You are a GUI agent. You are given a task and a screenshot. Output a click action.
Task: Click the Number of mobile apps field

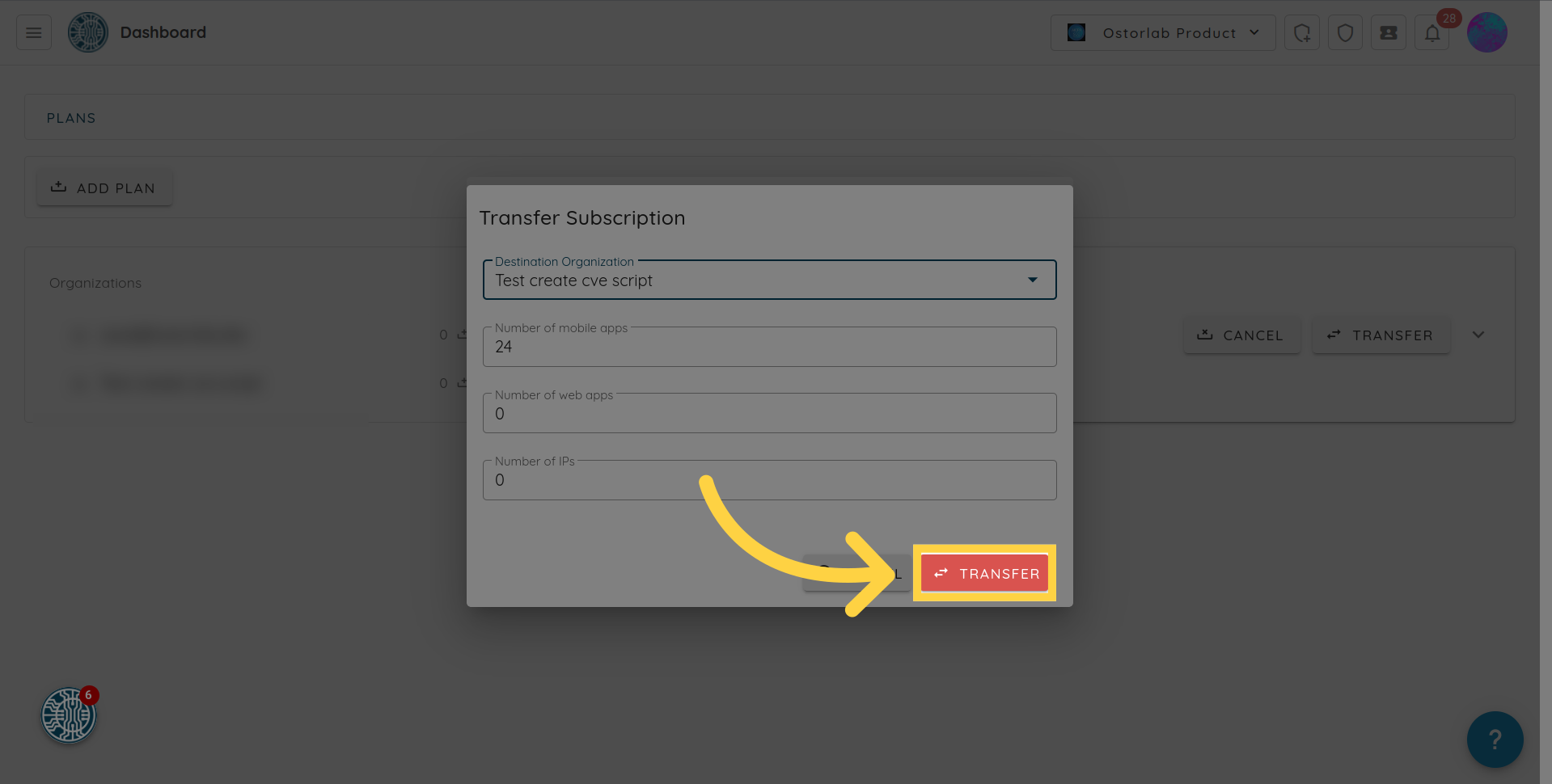point(769,347)
